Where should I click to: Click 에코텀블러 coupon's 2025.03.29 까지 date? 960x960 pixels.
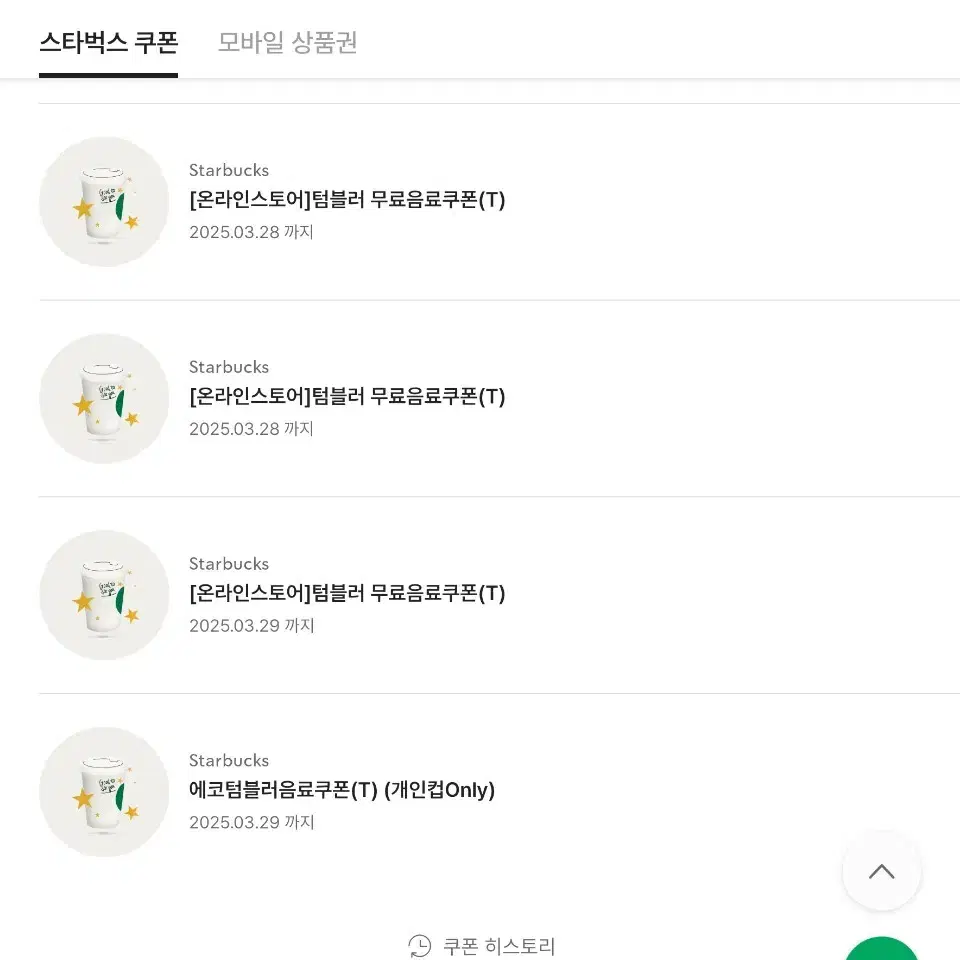tap(252, 822)
